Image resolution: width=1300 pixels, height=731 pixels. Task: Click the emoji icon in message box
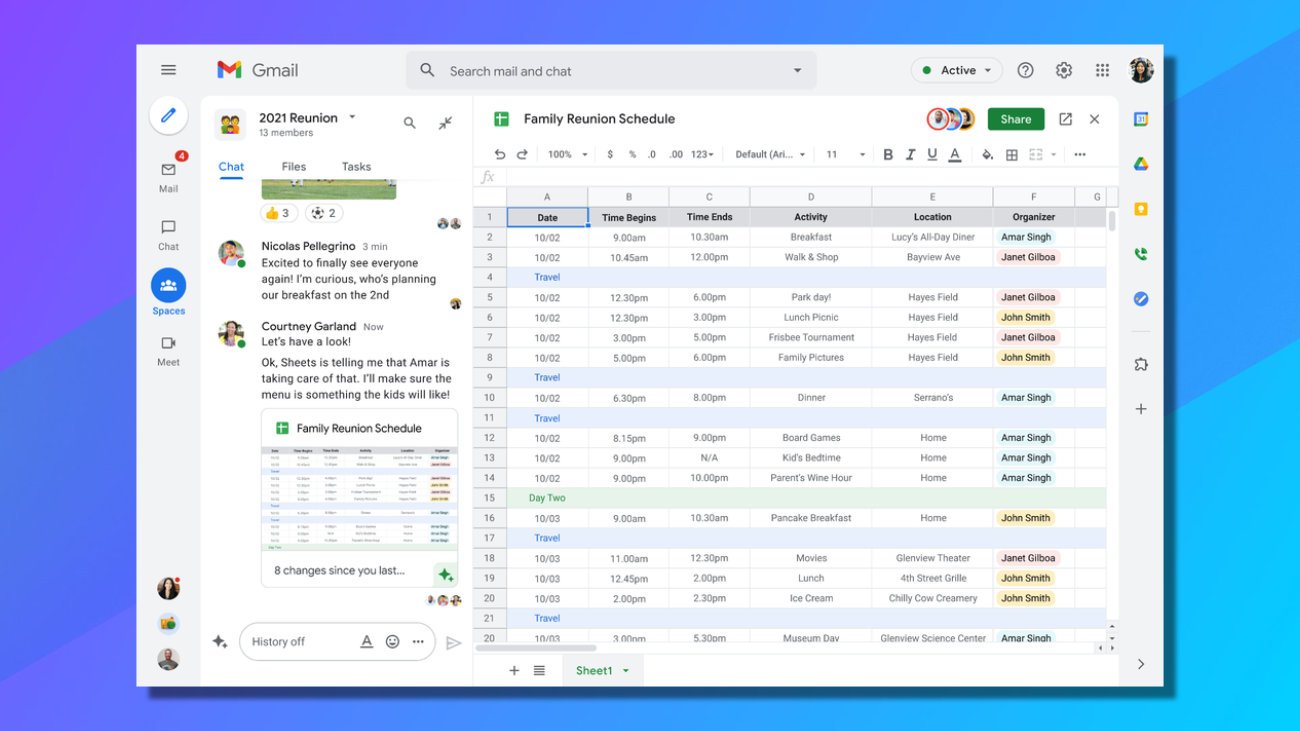[x=393, y=642]
